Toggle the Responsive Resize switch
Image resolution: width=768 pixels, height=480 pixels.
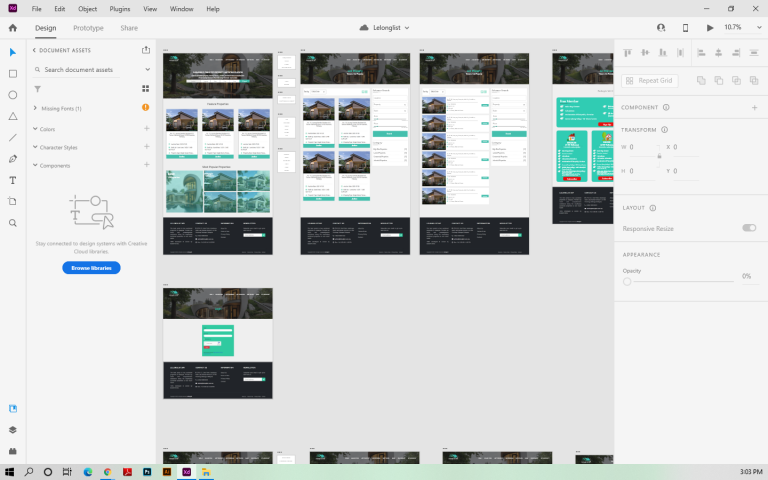(749, 228)
